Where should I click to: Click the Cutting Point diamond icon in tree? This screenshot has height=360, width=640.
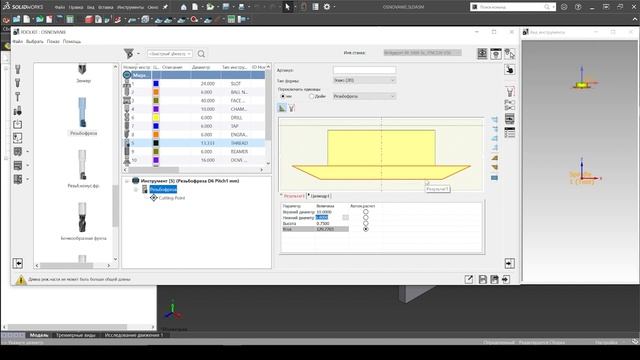(153, 198)
